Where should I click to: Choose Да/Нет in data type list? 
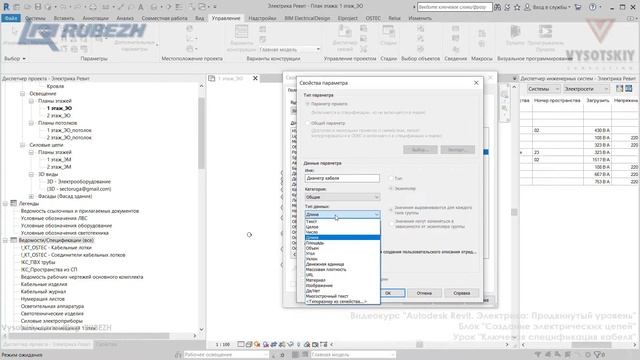point(342,291)
